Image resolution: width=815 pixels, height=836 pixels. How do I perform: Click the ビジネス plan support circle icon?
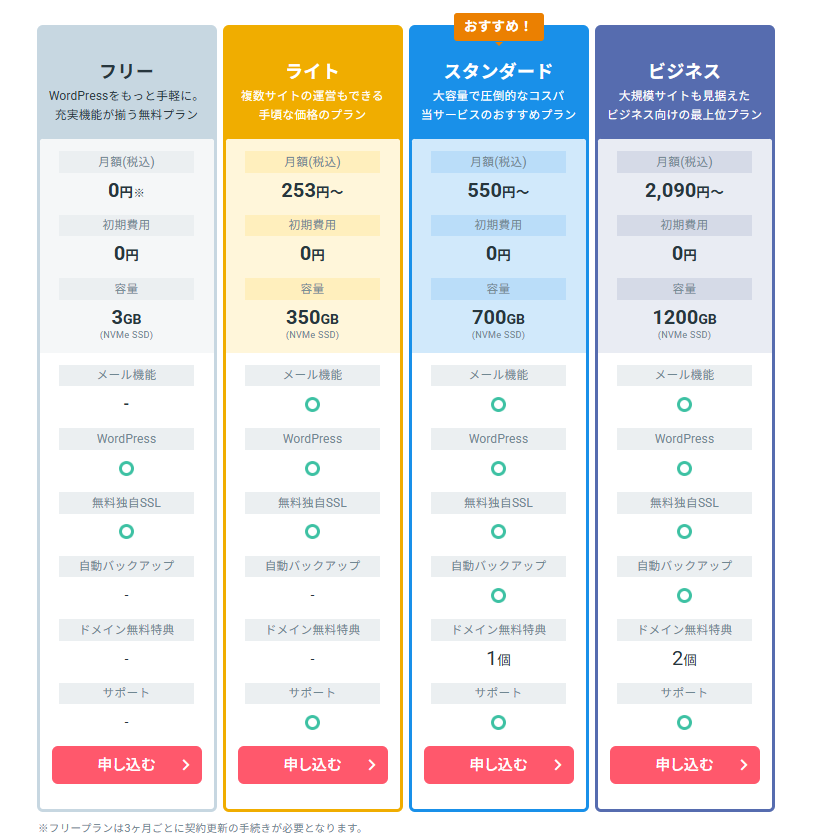(x=684, y=722)
